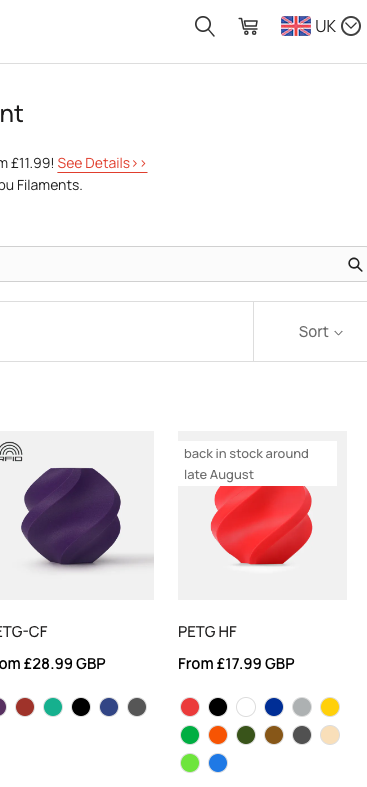The height and width of the screenshot is (787, 367).
Task: Open the shopping cart icon
Action: pyautogui.click(x=248, y=26)
